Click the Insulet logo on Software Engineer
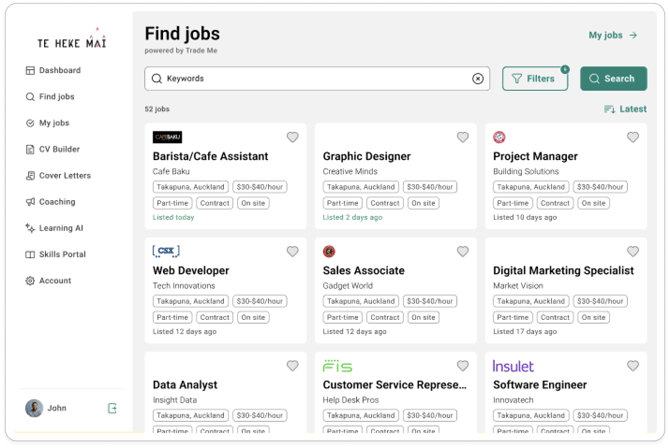670x448 pixels. point(513,366)
